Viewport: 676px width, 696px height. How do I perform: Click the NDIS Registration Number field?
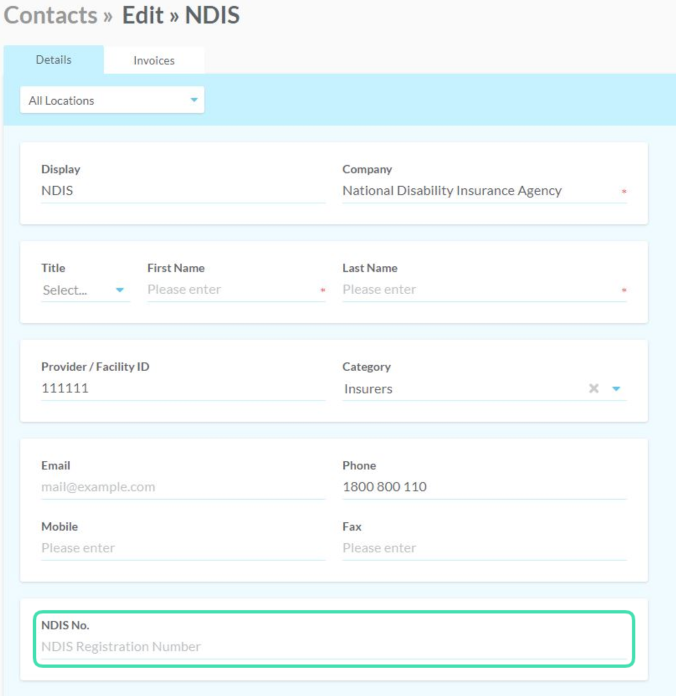334,647
